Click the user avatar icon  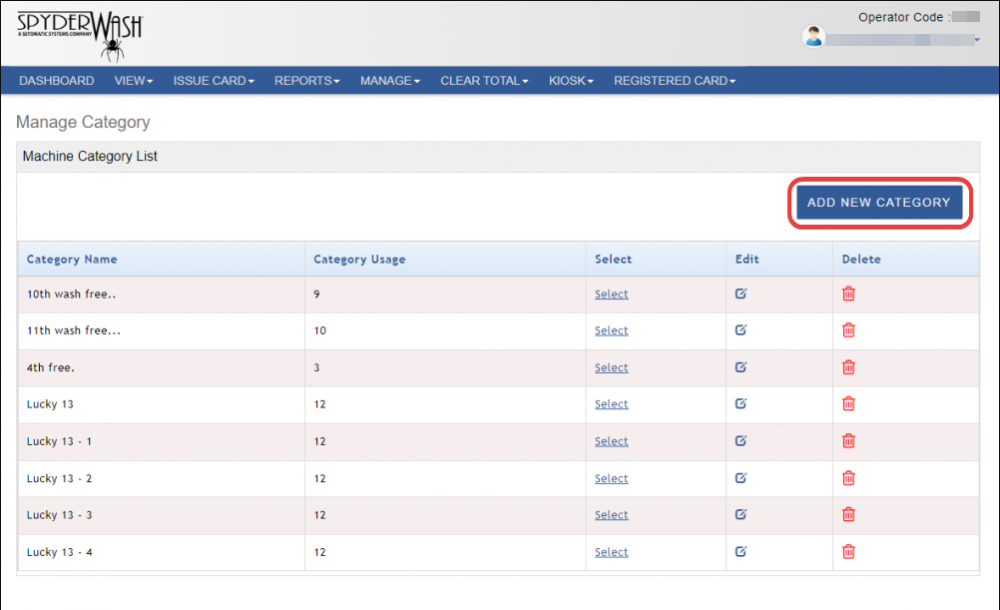pyautogui.click(x=813, y=36)
